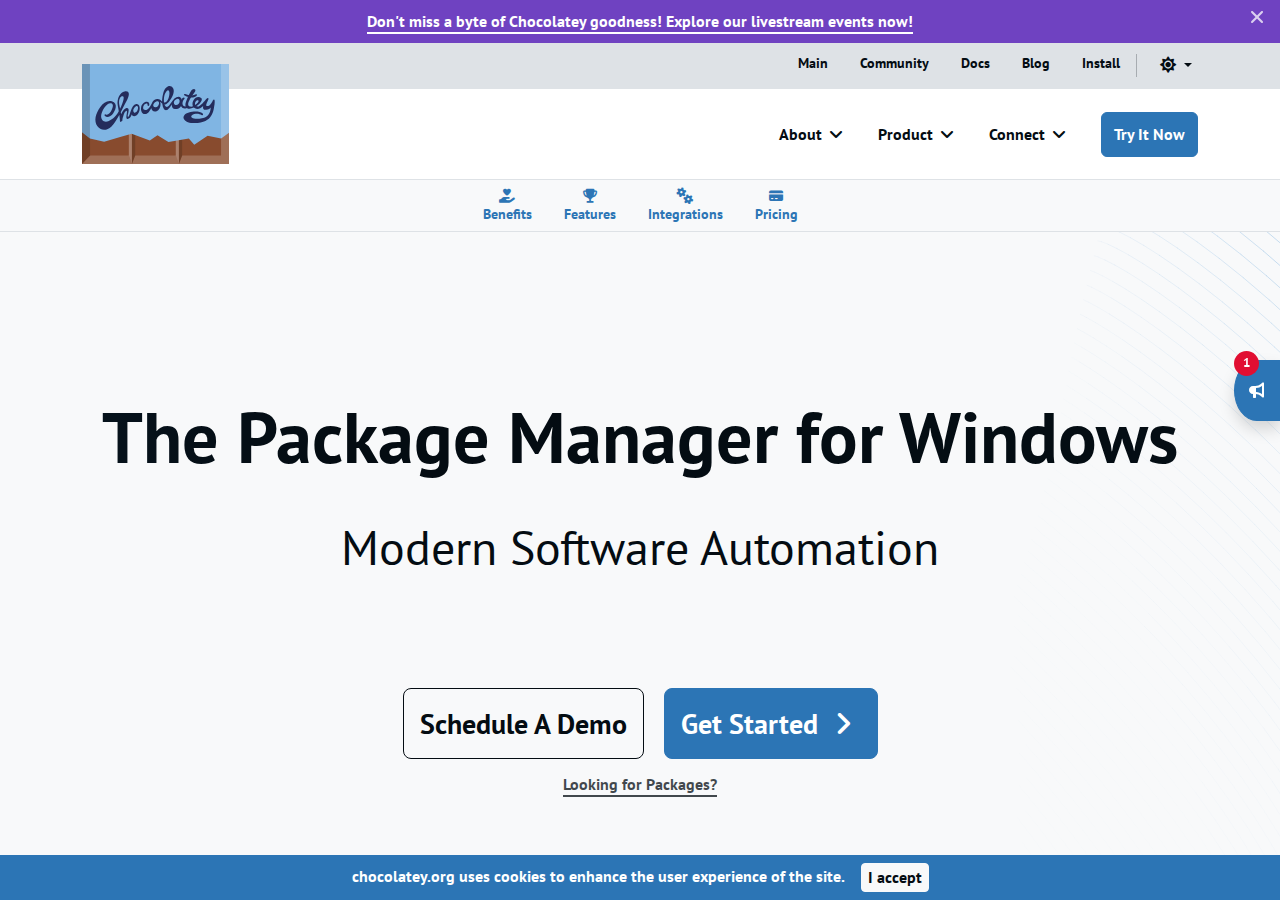Dismiss the purple livestream banner

tap(1257, 17)
